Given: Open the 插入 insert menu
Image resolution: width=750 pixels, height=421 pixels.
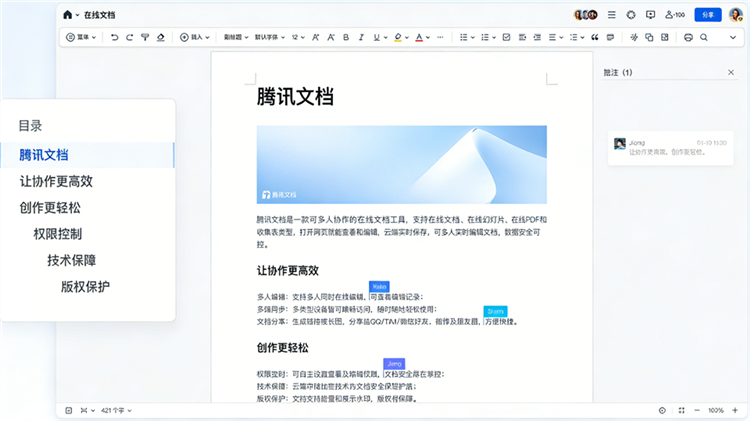Looking at the screenshot, I should click(x=195, y=37).
